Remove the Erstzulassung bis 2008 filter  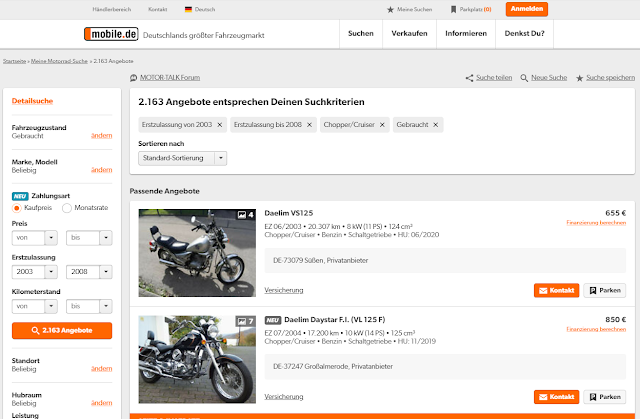coord(309,125)
